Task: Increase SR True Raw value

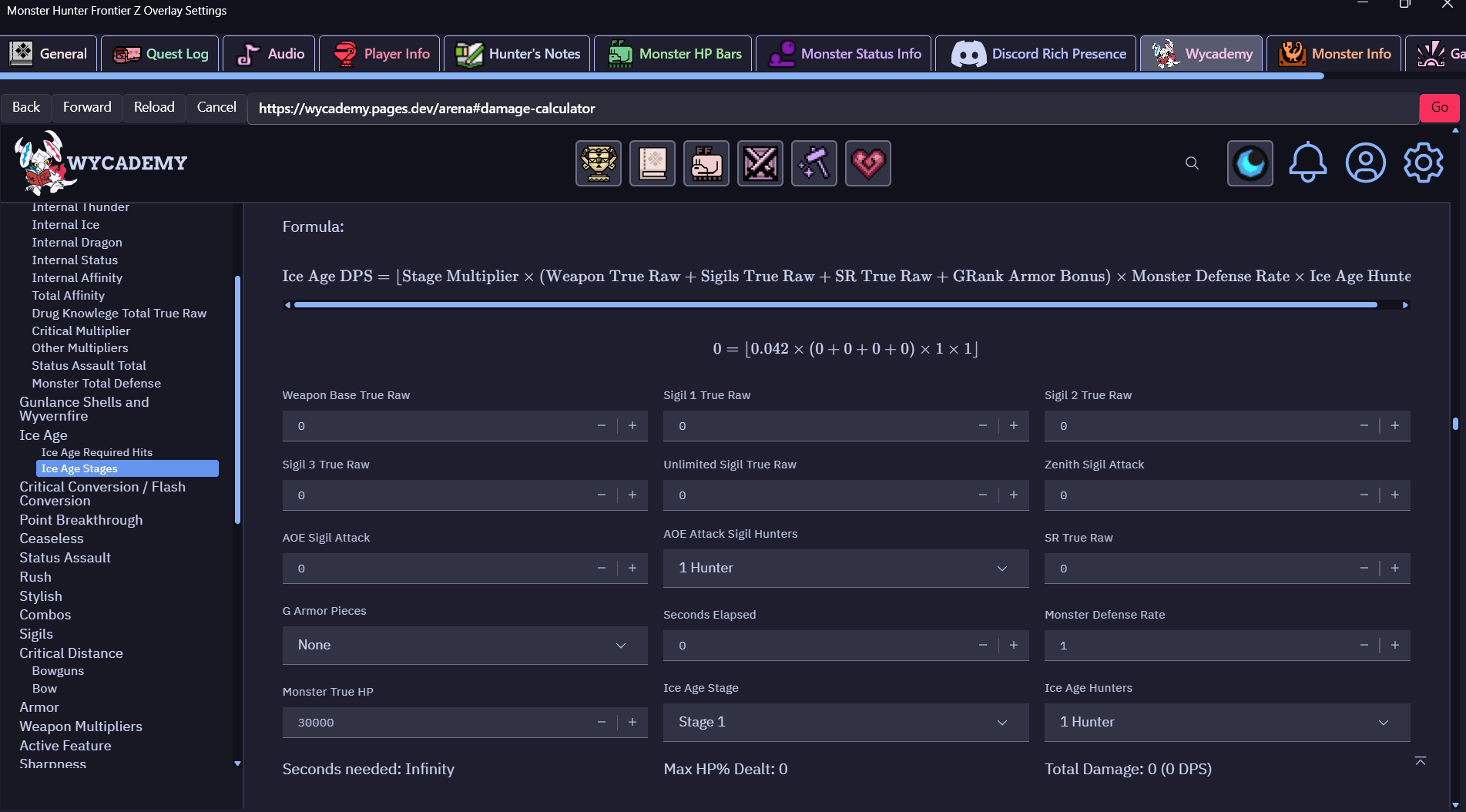Action: pos(1395,568)
